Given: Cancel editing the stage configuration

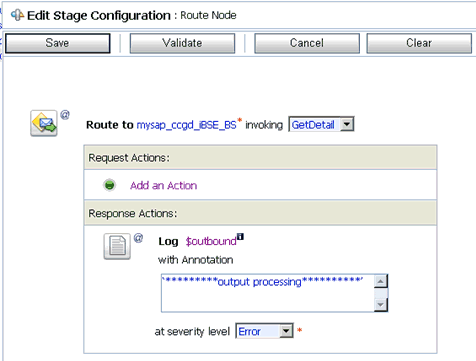Looking at the screenshot, I should 307,43.
